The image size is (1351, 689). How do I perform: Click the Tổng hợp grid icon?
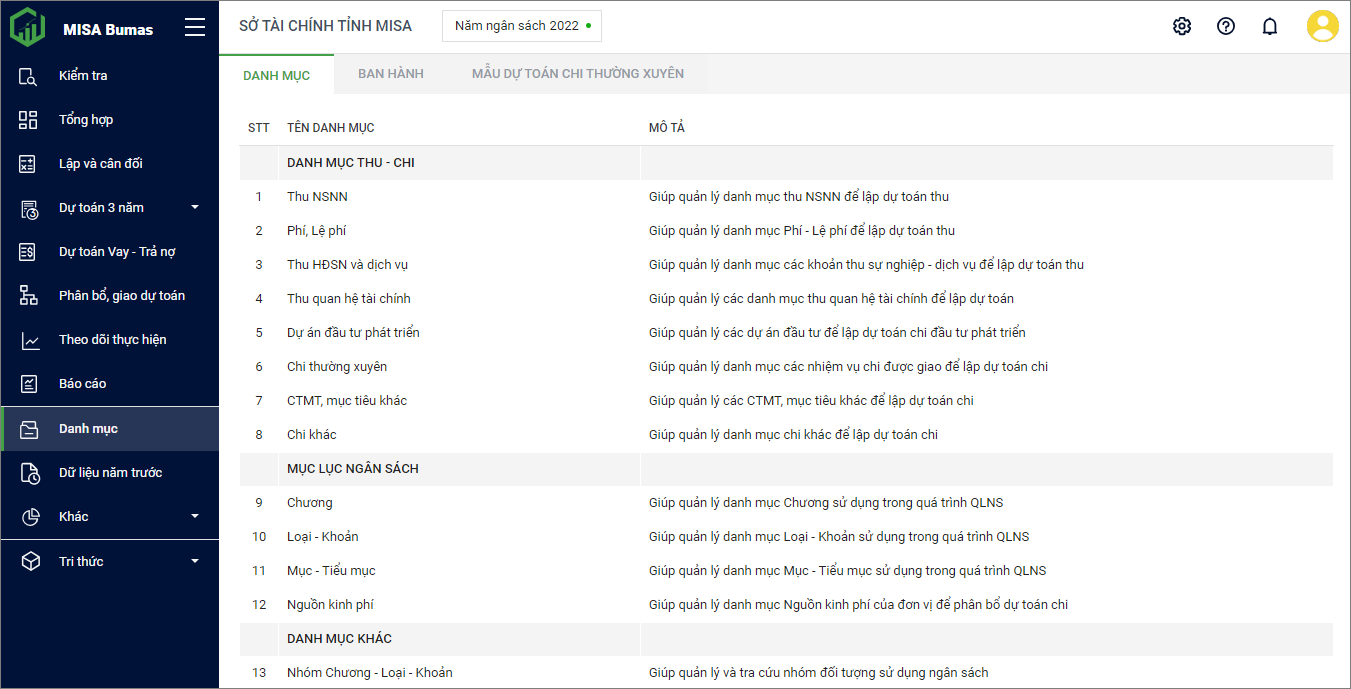pyautogui.click(x=29, y=120)
